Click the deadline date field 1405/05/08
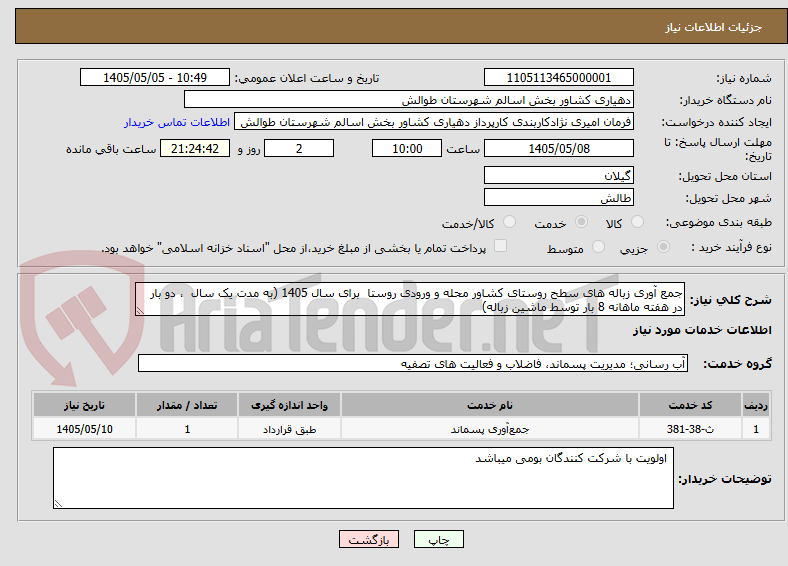Viewport: 788px width, 566px height. (558, 148)
